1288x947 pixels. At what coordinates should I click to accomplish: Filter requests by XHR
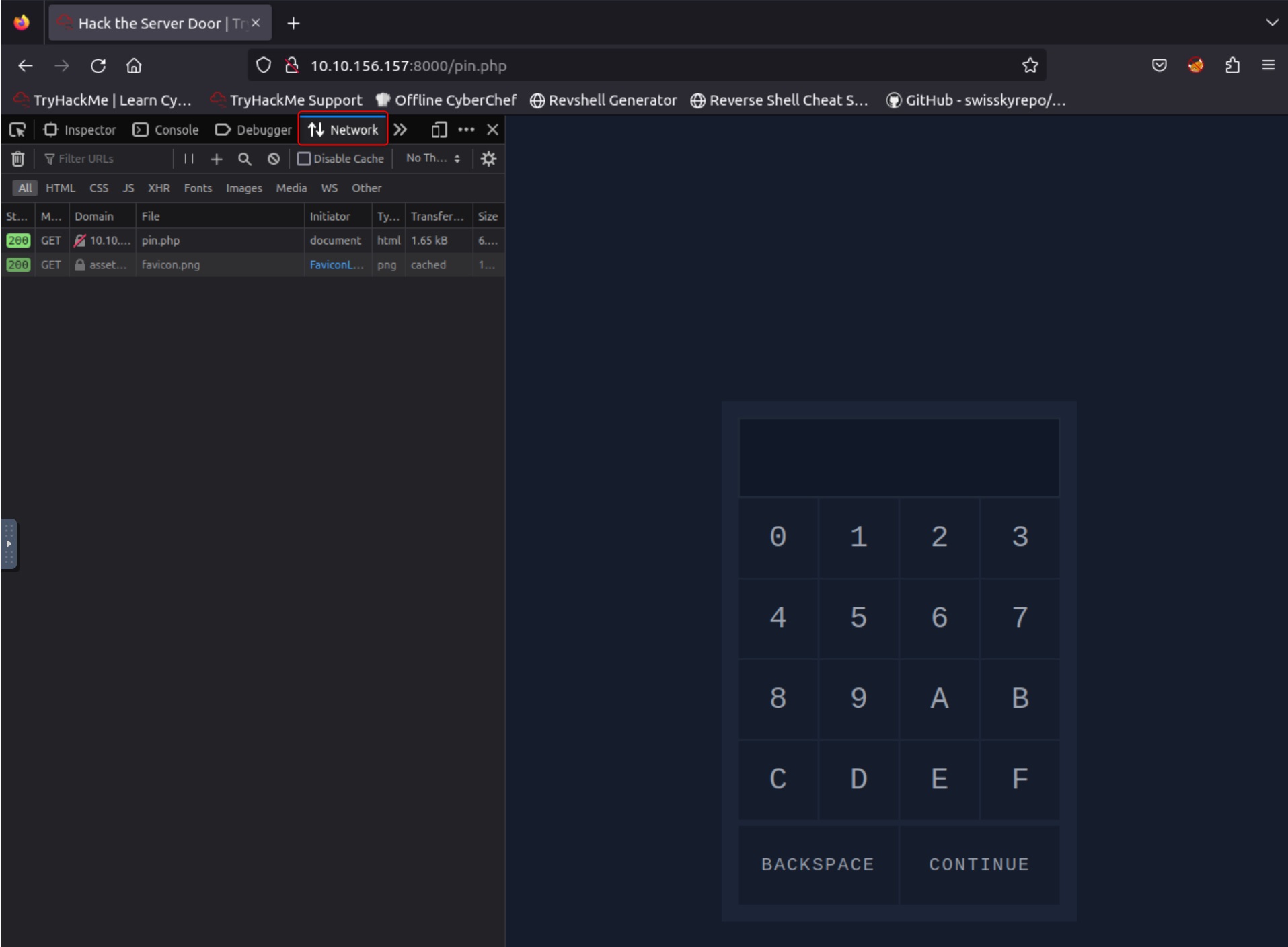(x=159, y=188)
